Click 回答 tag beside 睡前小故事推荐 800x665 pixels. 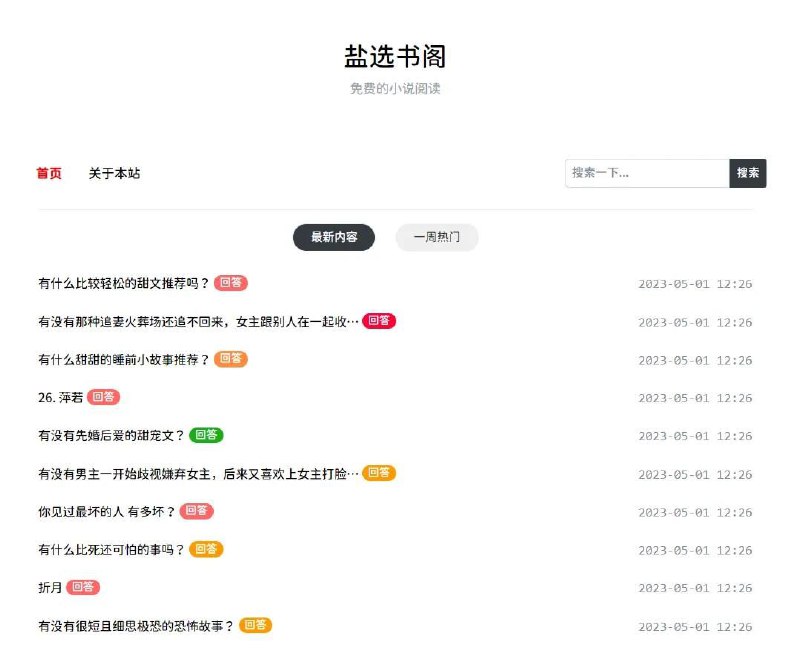point(231,359)
